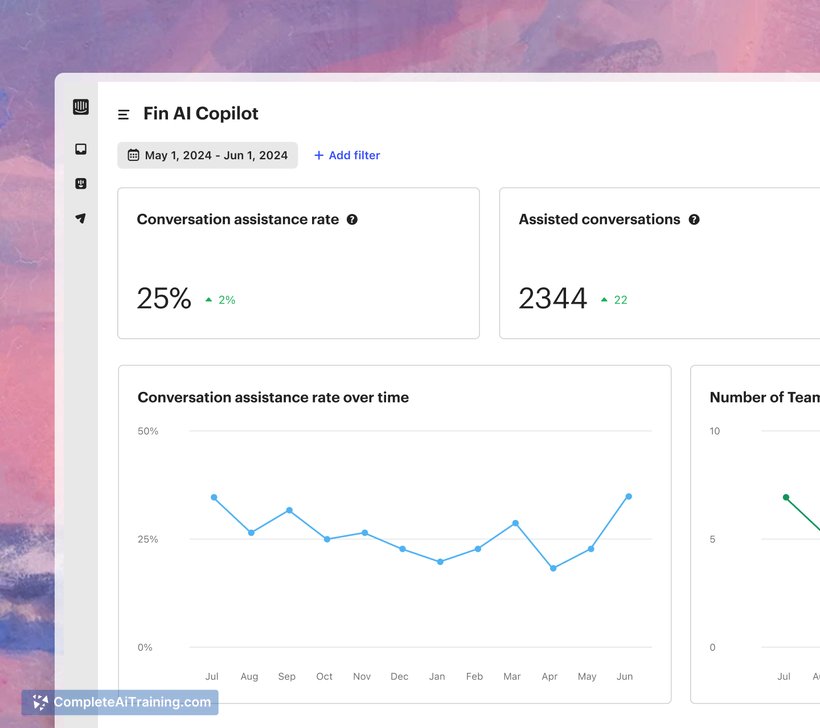
Task: Open the Fin AI bot section in sidebar
Action: click(x=81, y=184)
